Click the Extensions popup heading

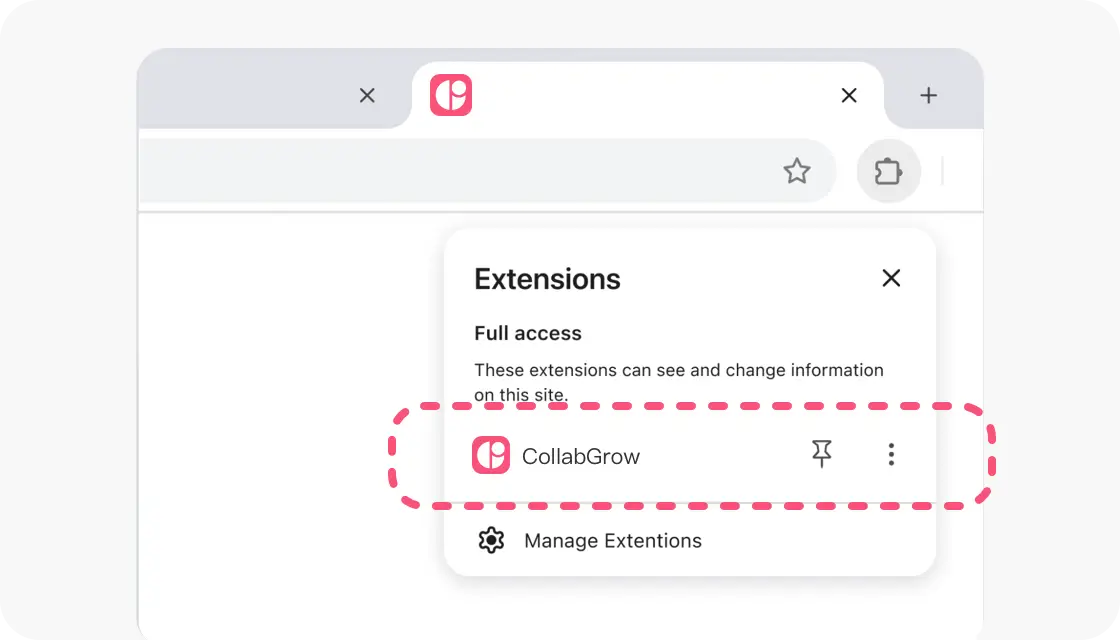(x=547, y=279)
